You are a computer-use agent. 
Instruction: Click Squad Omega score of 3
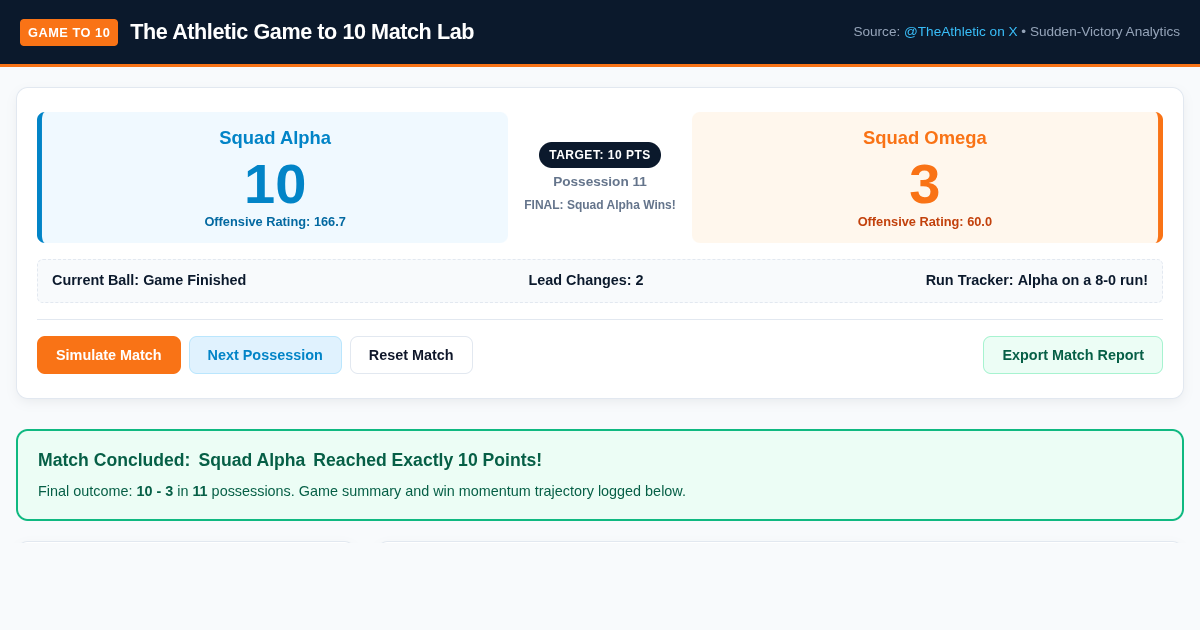(x=925, y=184)
